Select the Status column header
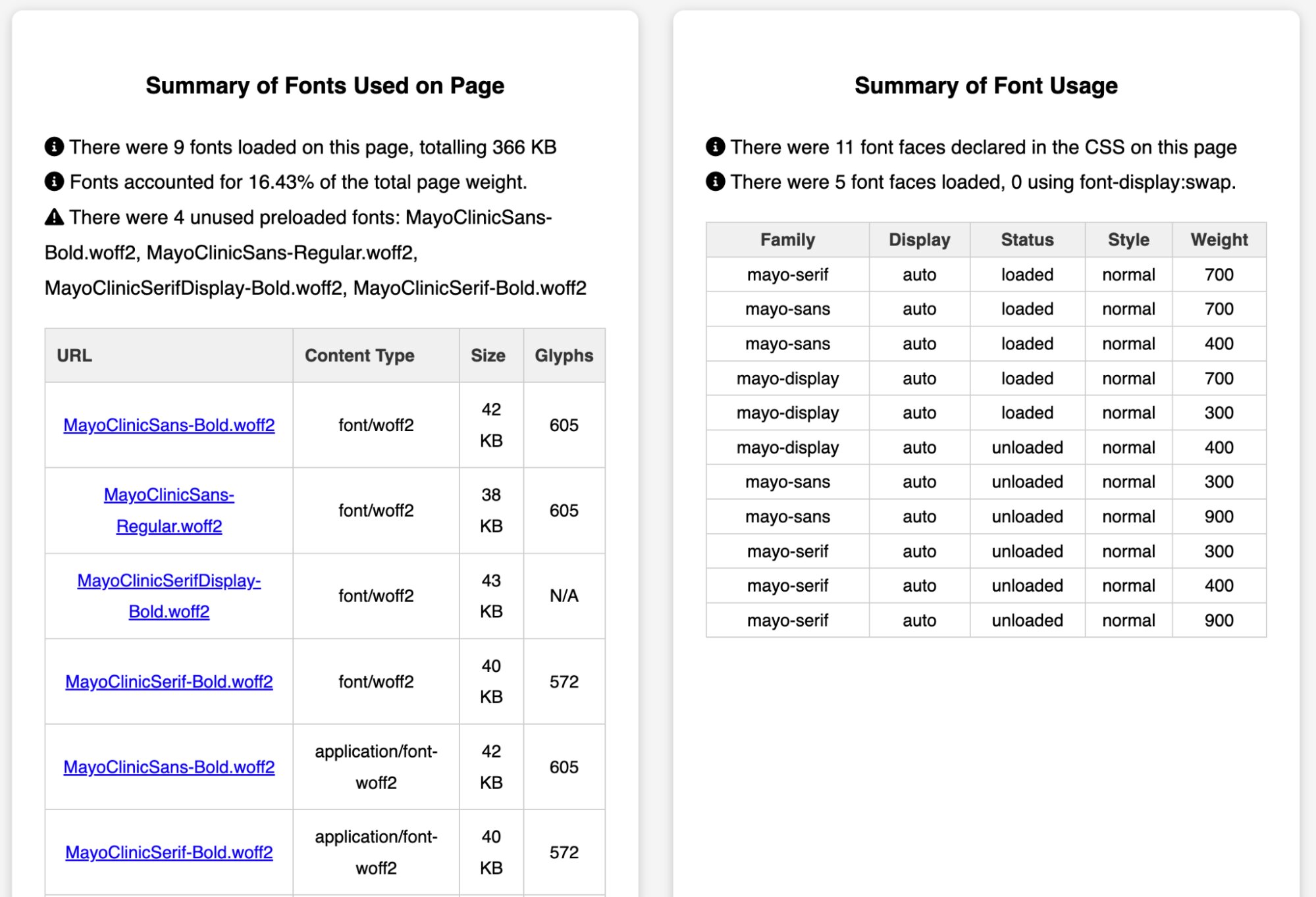Screen dimensions: 1316x897 coord(1026,240)
